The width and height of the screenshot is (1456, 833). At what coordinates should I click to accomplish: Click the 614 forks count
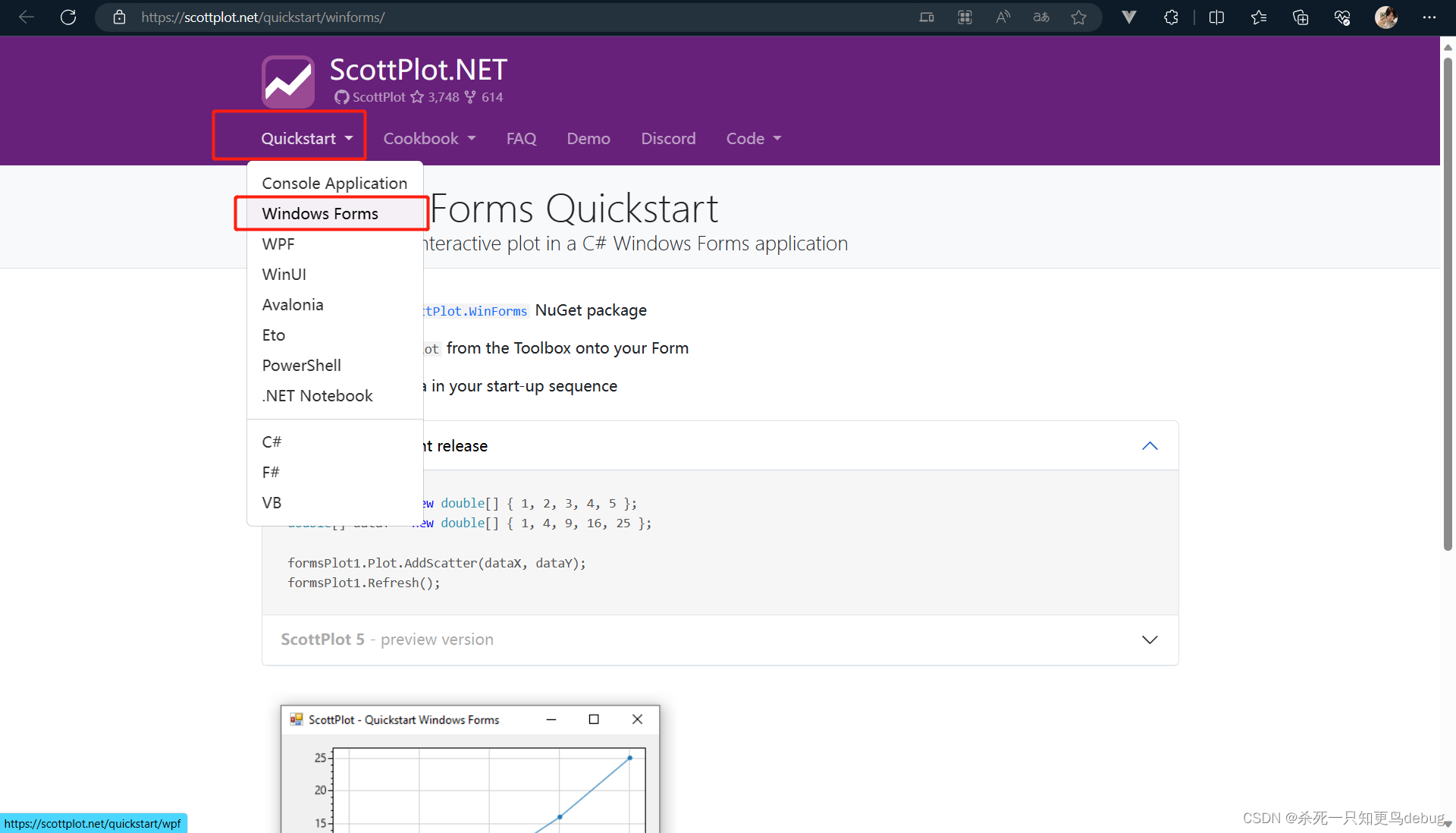click(484, 97)
